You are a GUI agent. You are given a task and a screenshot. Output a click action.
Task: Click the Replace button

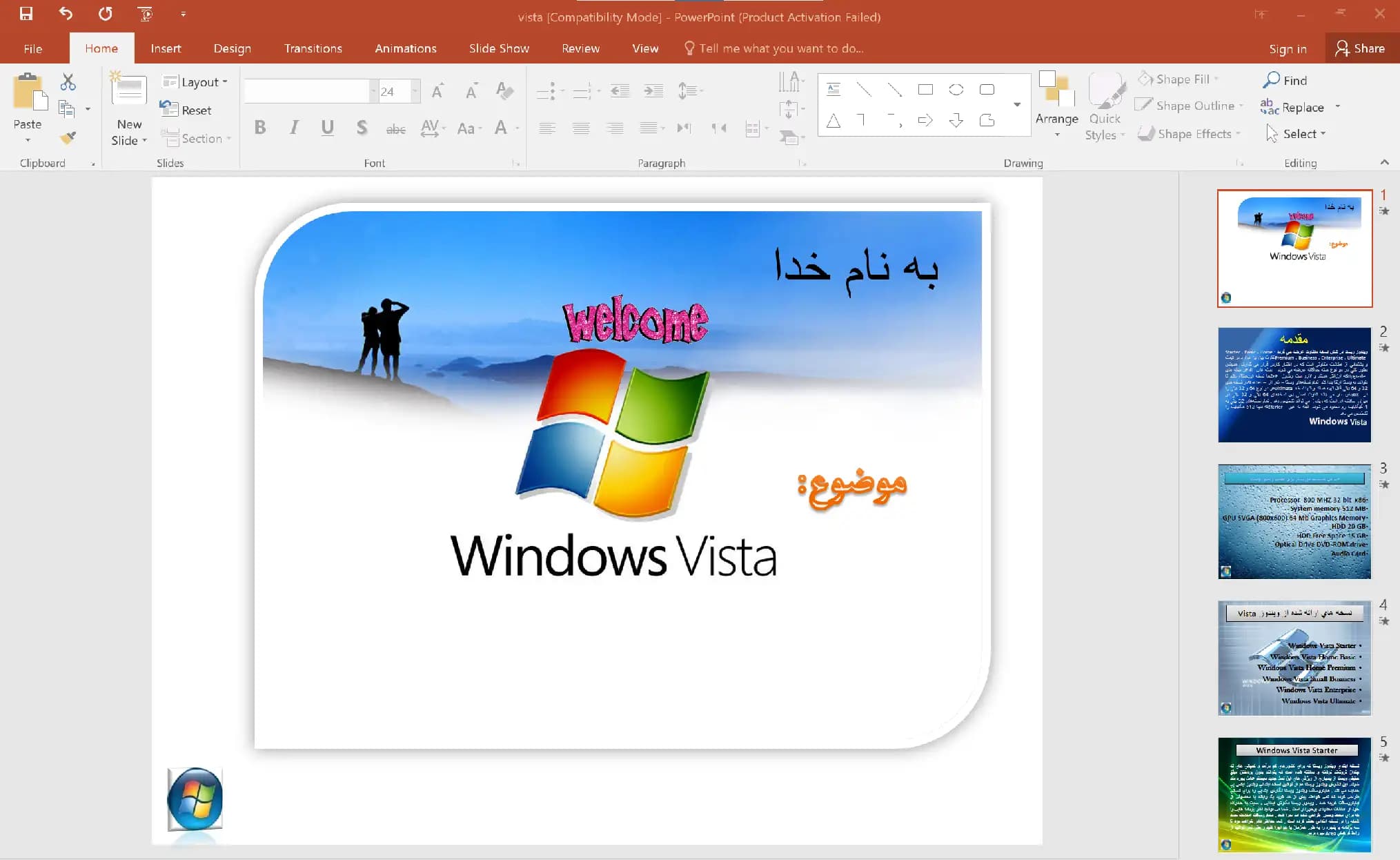pyautogui.click(x=1293, y=107)
